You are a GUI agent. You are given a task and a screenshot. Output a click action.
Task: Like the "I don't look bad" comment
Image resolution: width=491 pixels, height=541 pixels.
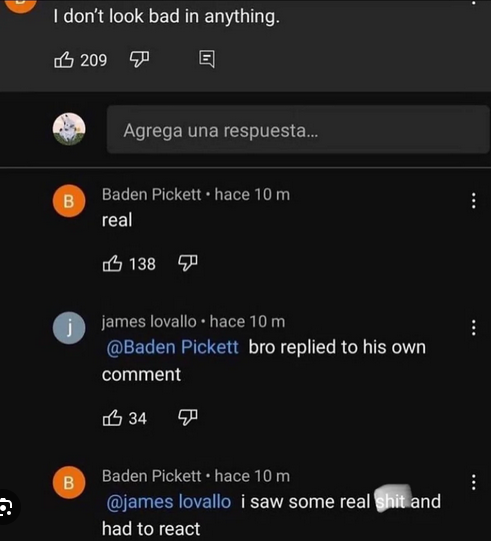point(64,60)
